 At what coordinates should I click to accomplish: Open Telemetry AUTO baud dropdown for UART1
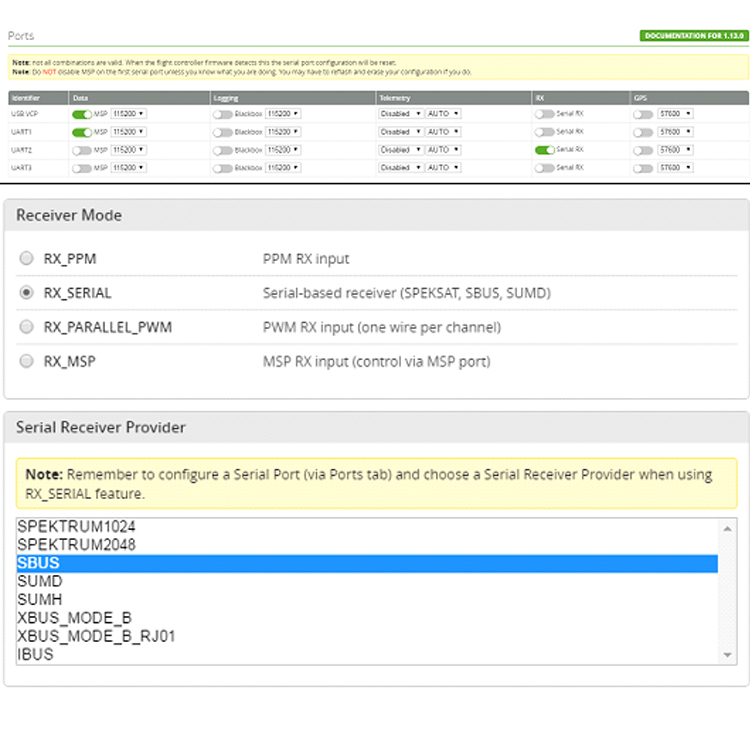443,132
